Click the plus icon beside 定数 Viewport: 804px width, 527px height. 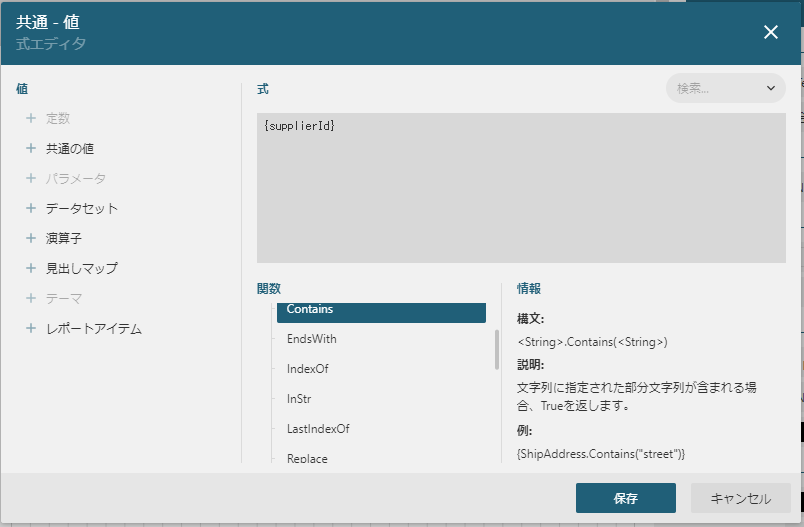[x=31, y=118]
